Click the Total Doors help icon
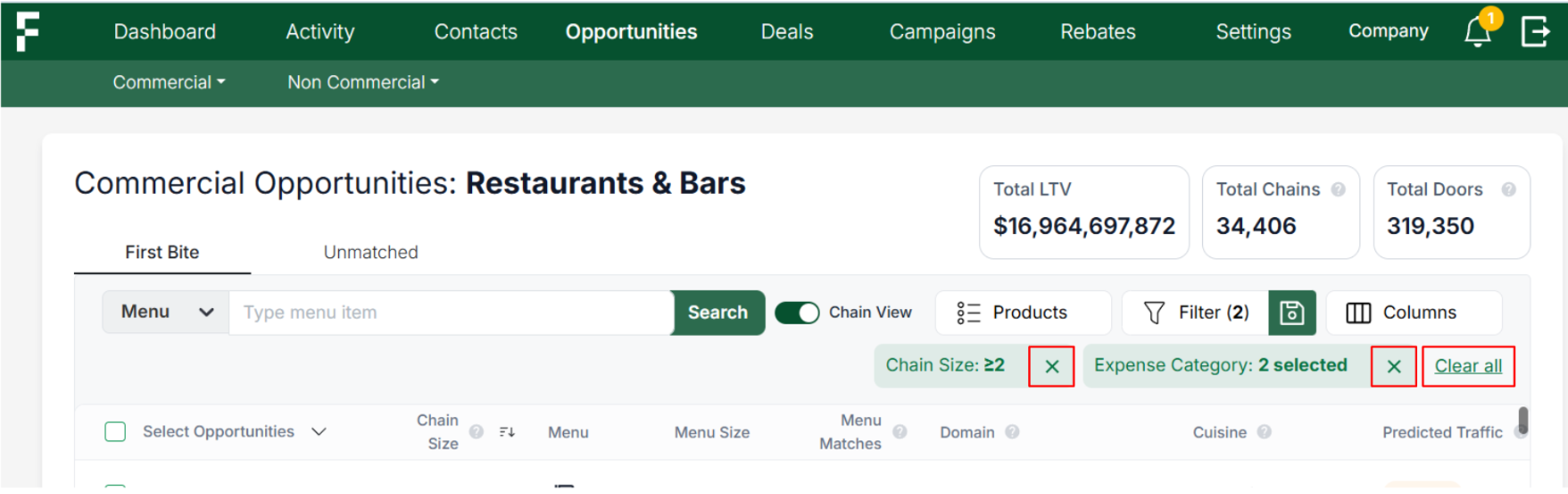 point(1508,189)
